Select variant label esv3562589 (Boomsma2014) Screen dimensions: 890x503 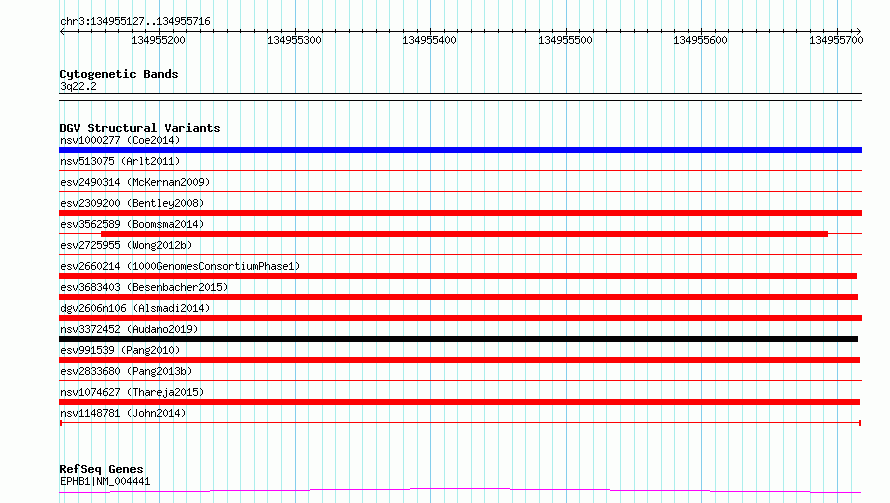click(132, 224)
